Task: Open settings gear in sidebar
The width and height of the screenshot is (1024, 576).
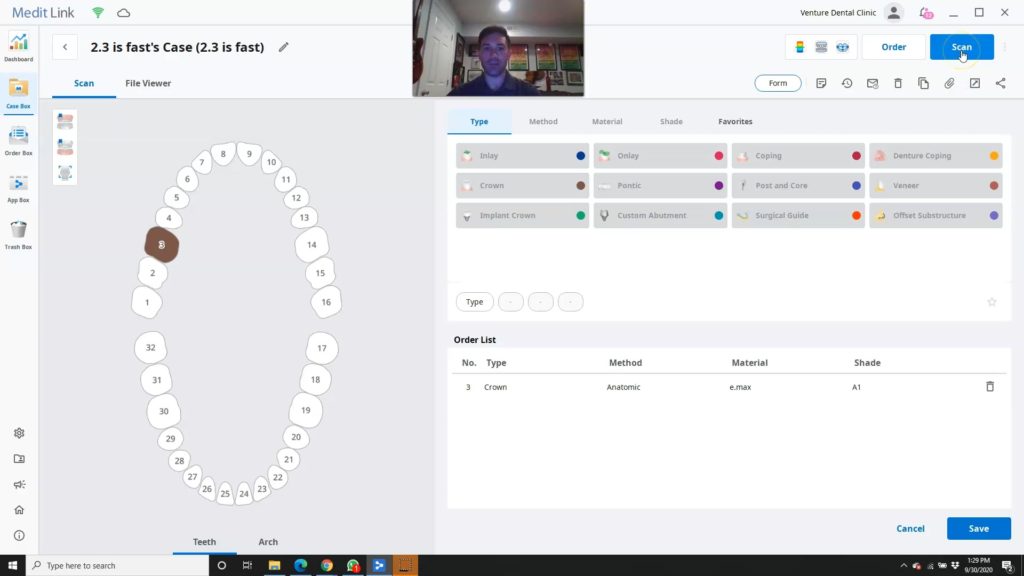Action: coord(19,433)
